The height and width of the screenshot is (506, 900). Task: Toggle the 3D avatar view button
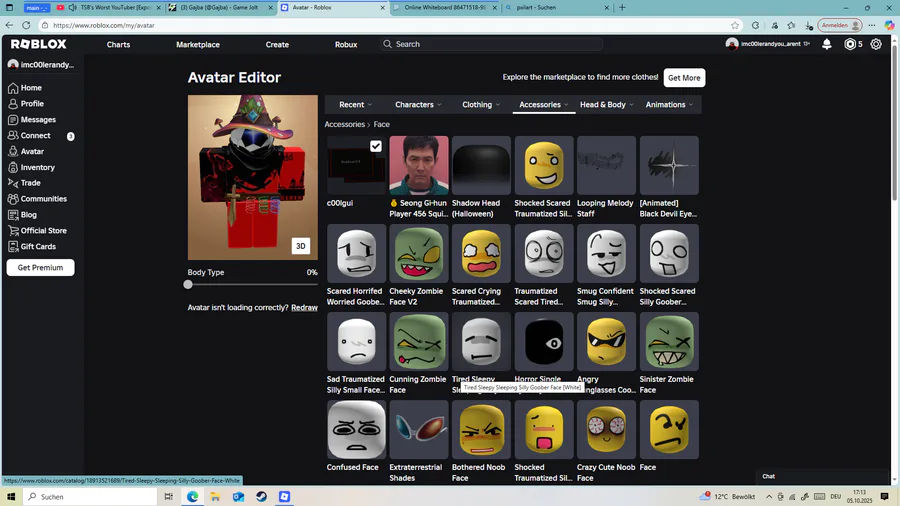click(300, 246)
